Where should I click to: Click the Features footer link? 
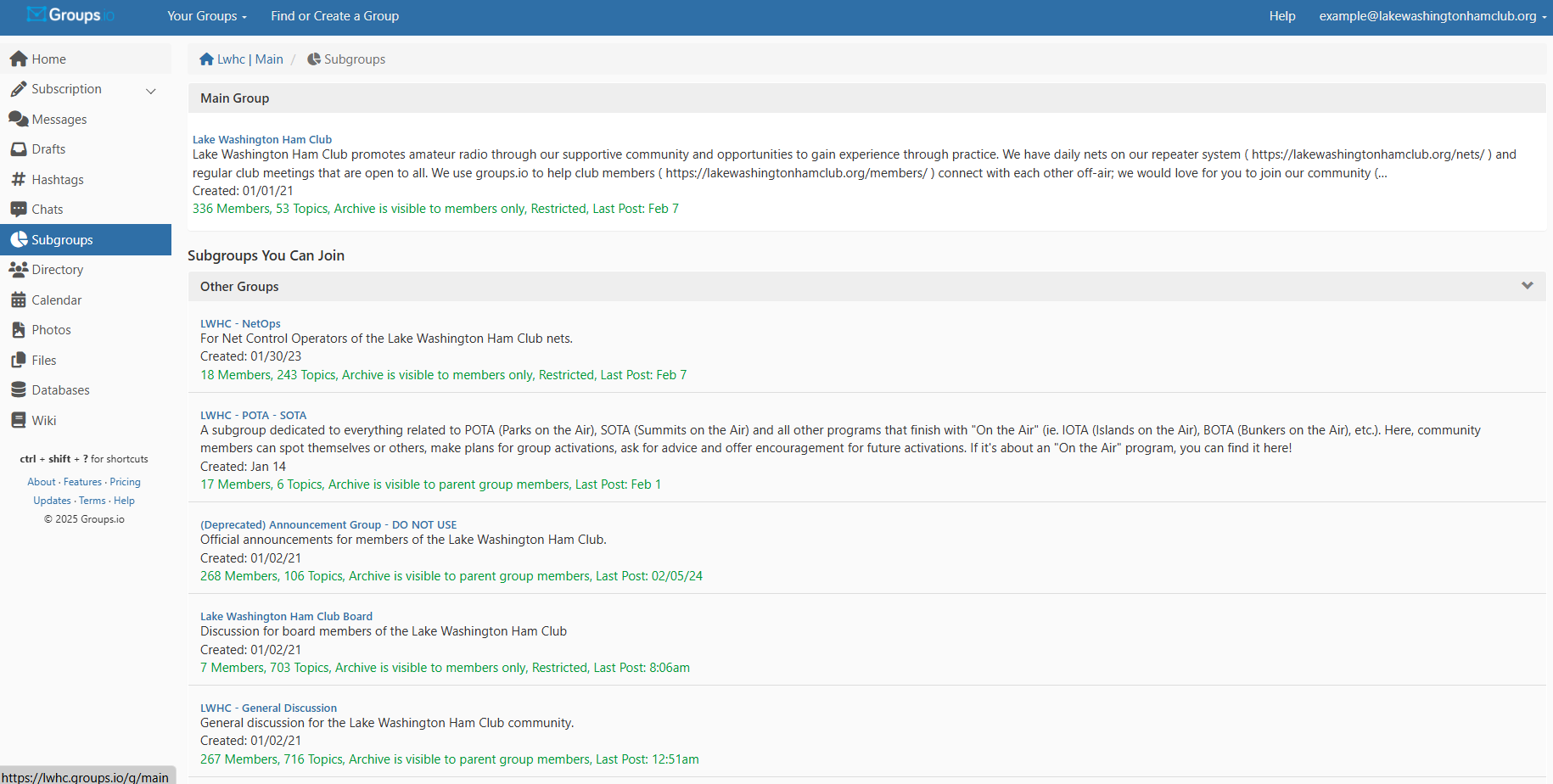coord(82,482)
